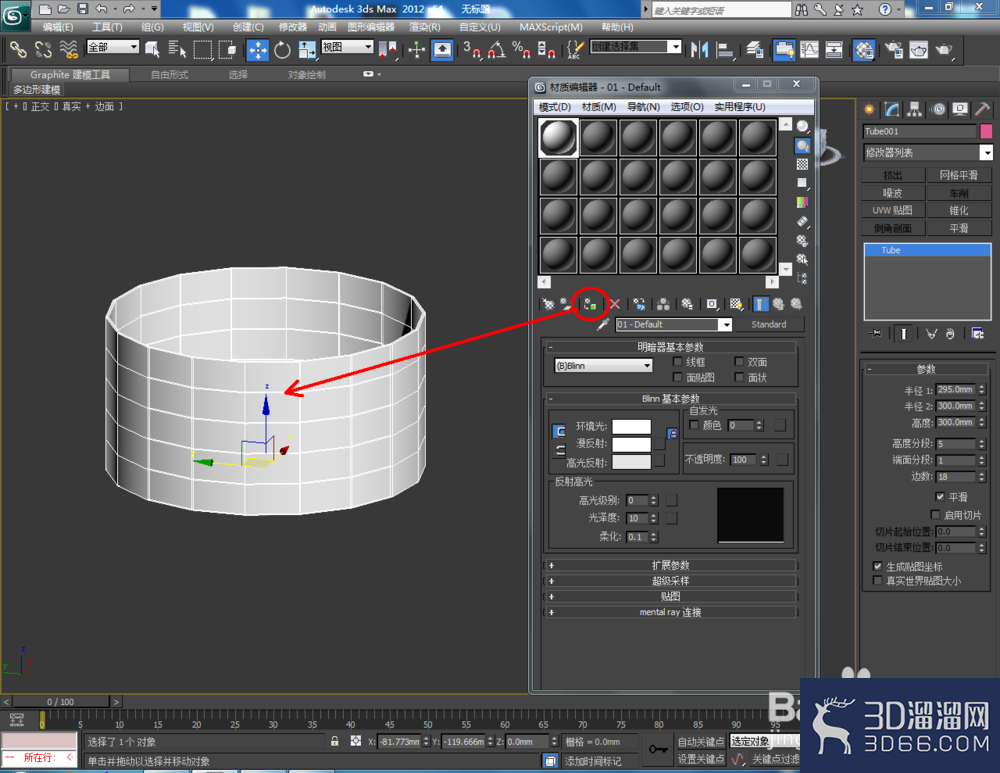Select the Select and Move tool
This screenshot has height=773, width=1000.
click(258, 50)
